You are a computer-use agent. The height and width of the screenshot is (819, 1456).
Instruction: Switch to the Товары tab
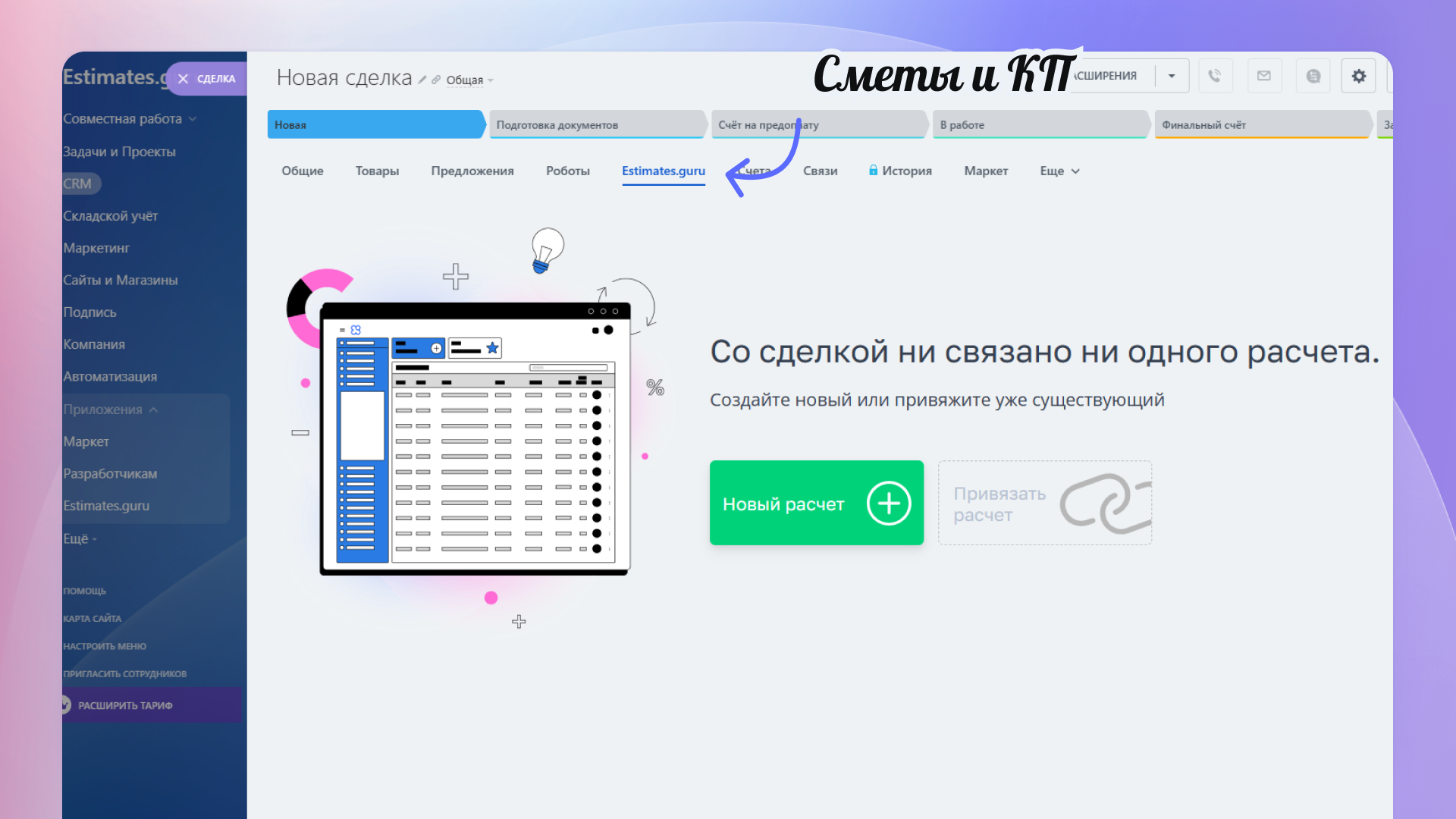point(377,171)
